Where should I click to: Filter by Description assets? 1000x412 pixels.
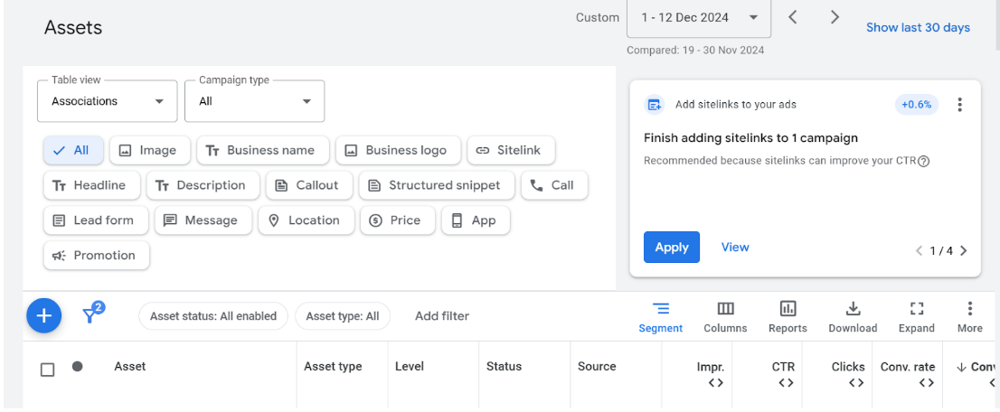click(x=203, y=186)
